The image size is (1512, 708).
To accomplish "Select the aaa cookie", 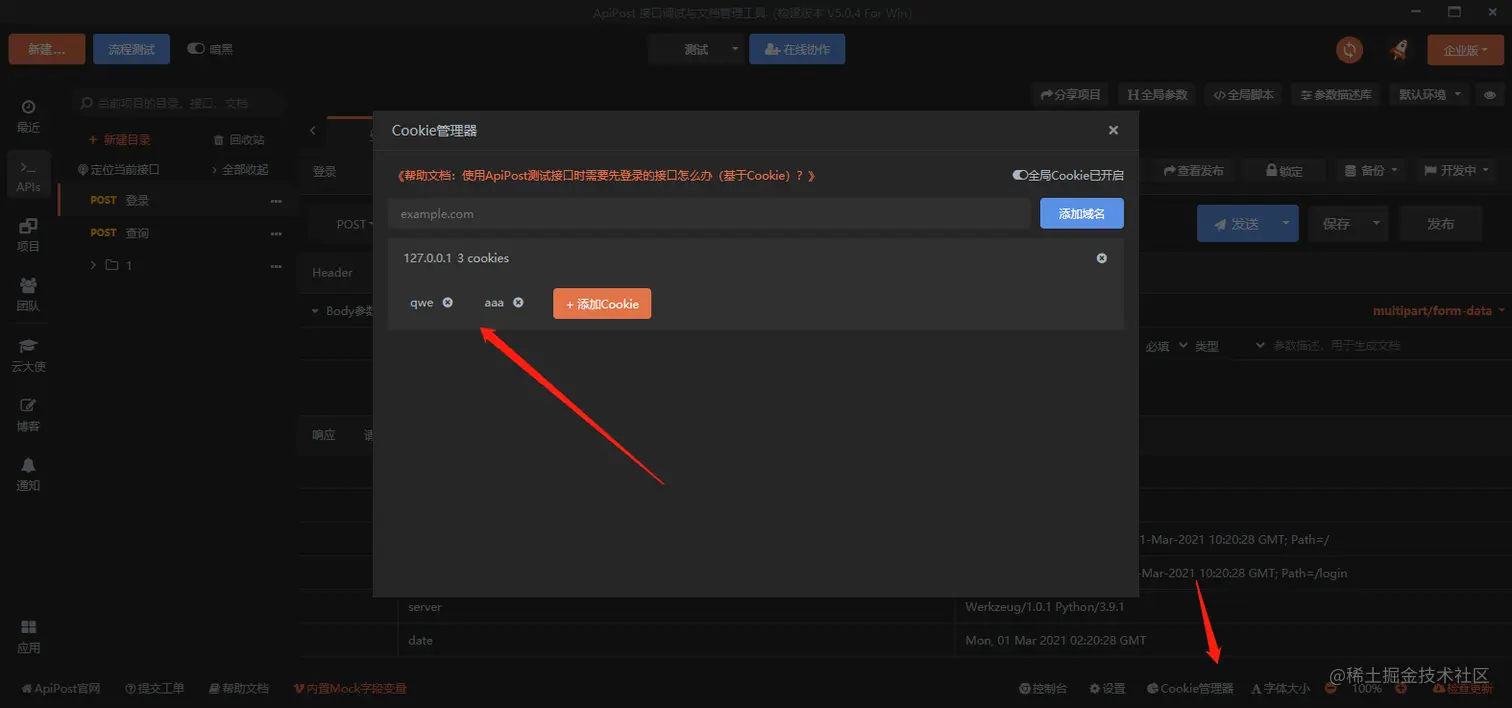I will pos(494,302).
